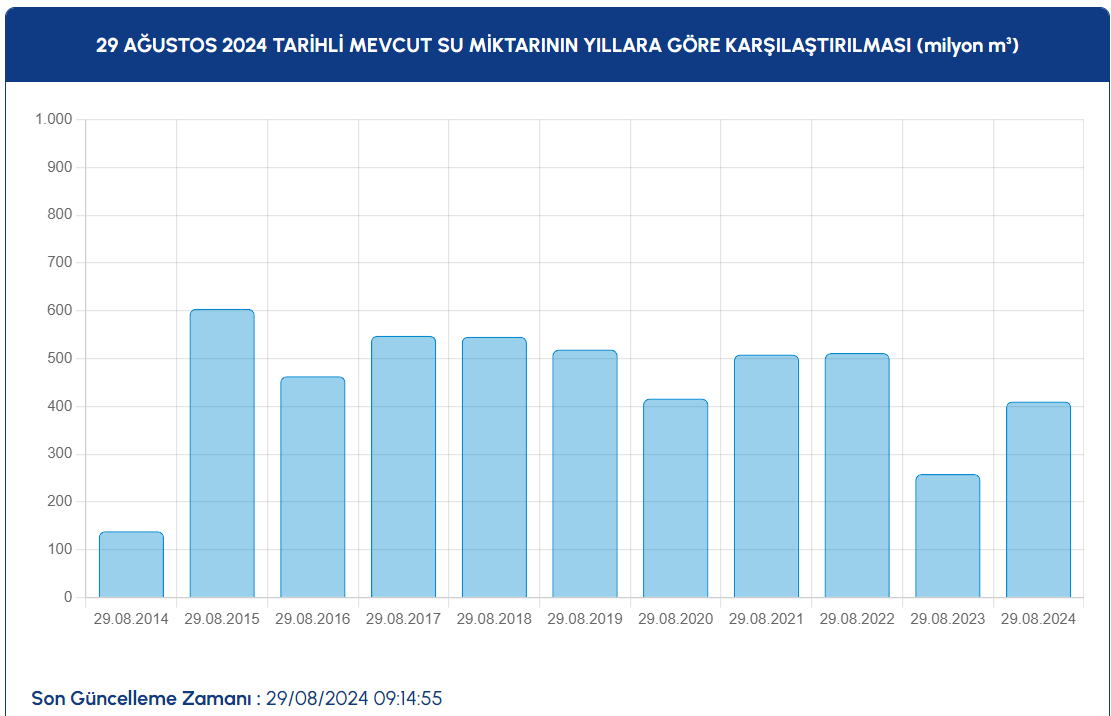Image resolution: width=1111 pixels, height=716 pixels.
Task: Click the 1.000 y-axis label
Action: click(x=54, y=119)
